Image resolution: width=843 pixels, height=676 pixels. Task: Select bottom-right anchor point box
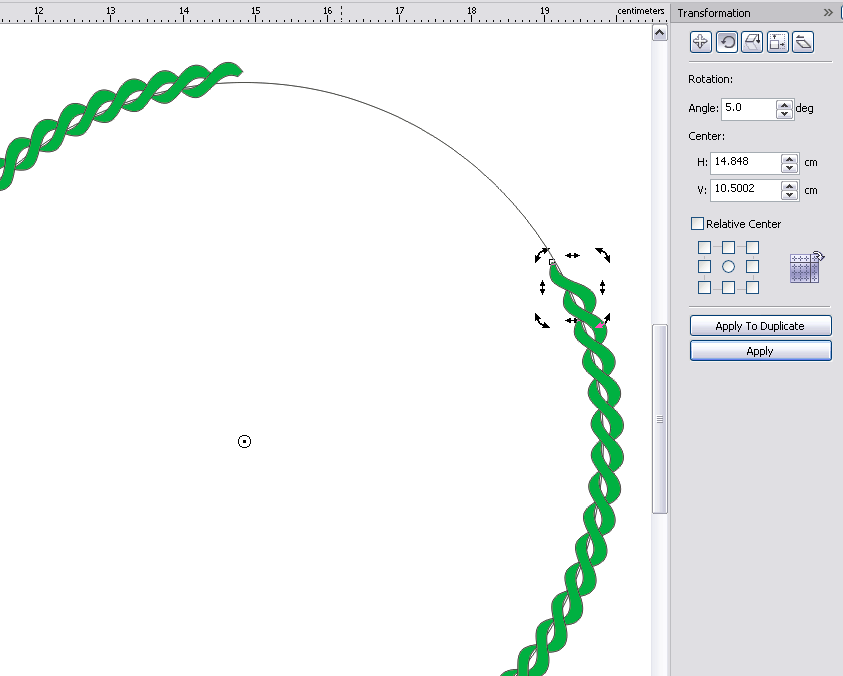[x=753, y=288]
